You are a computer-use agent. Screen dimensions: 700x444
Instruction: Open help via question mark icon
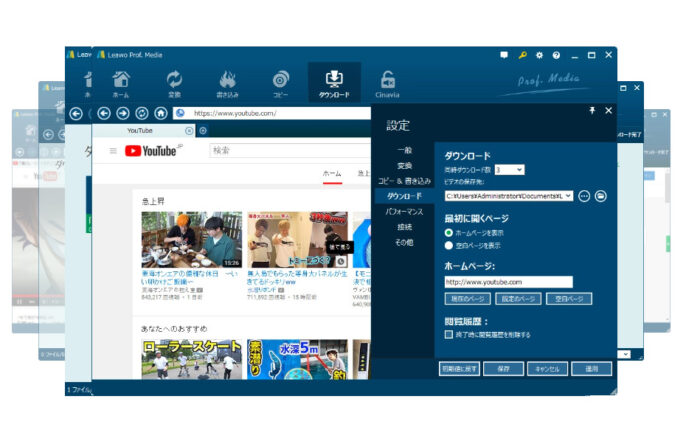click(x=556, y=55)
